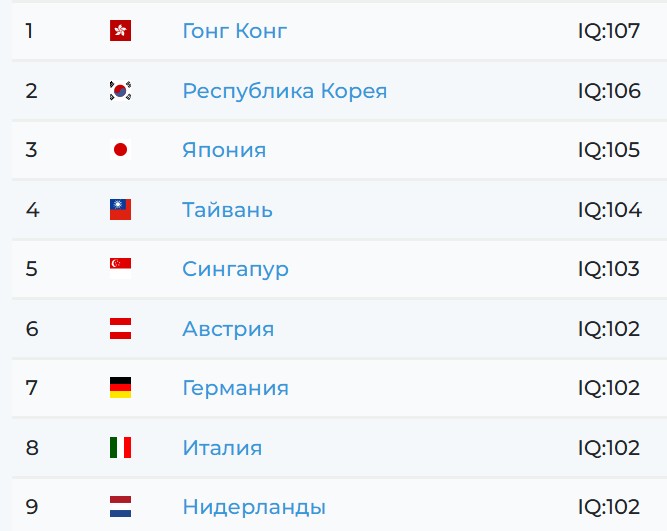
Task: Click the South Korea flag icon
Action: pos(120,91)
